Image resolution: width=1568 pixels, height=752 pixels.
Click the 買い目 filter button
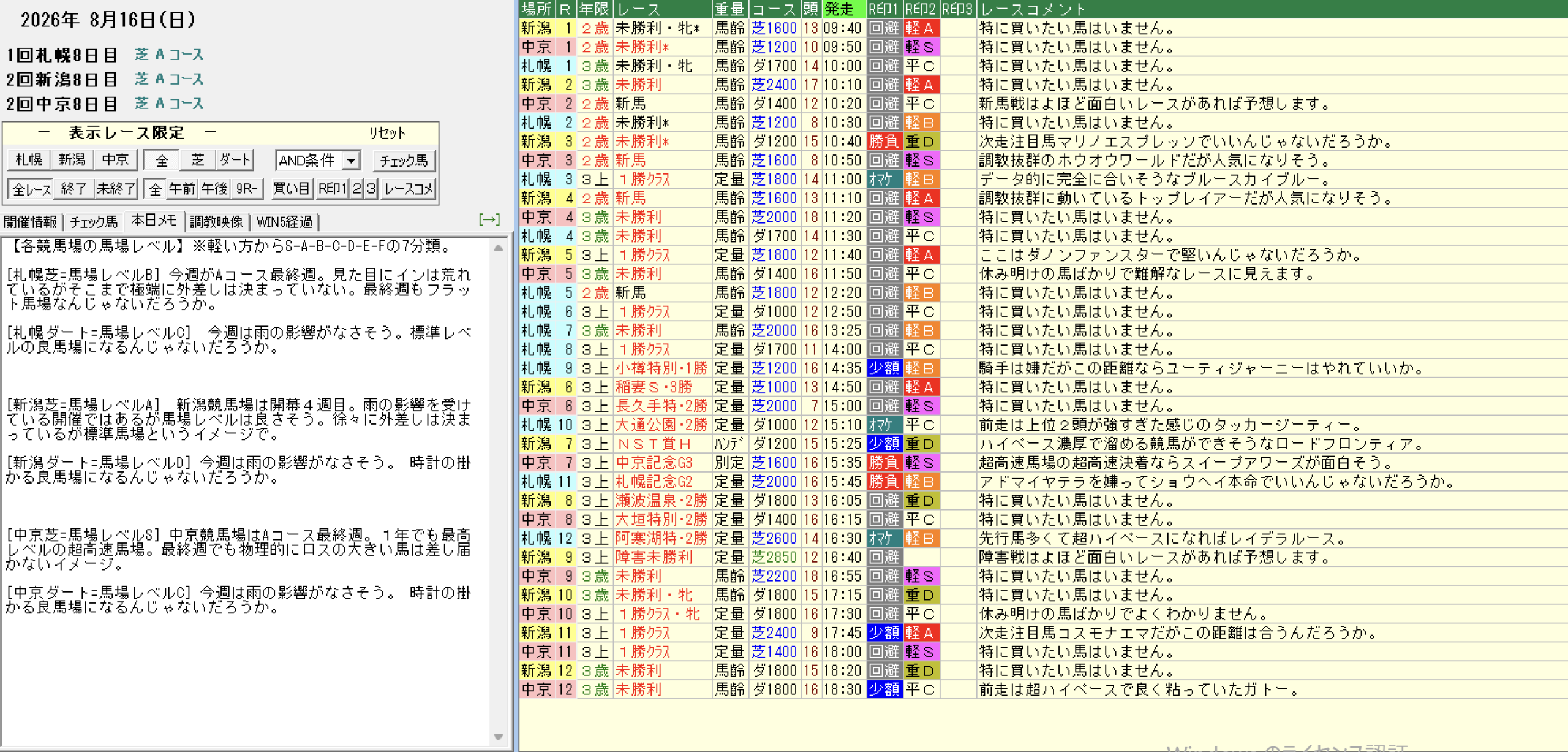[x=291, y=189]
